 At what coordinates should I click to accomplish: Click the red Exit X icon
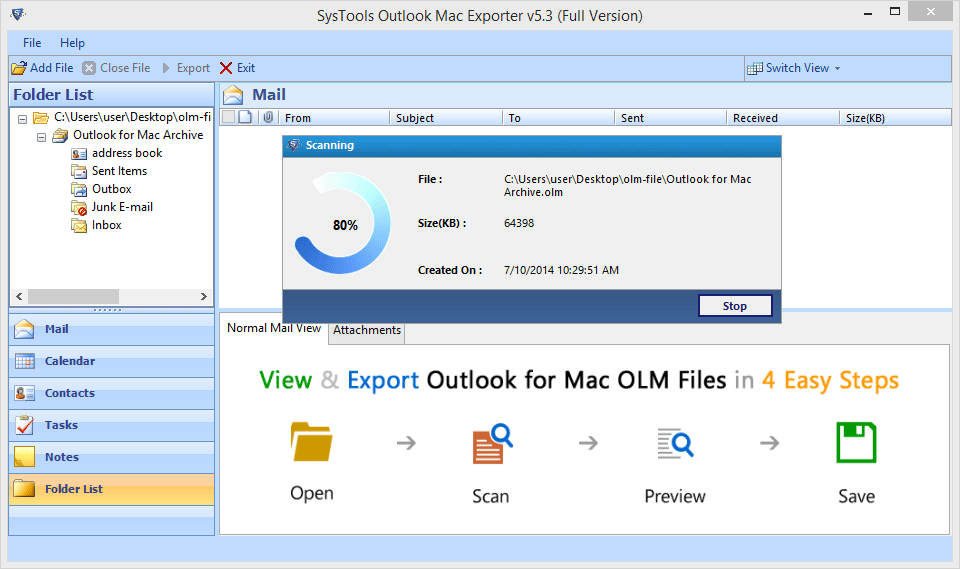click(x=226, y=68)
